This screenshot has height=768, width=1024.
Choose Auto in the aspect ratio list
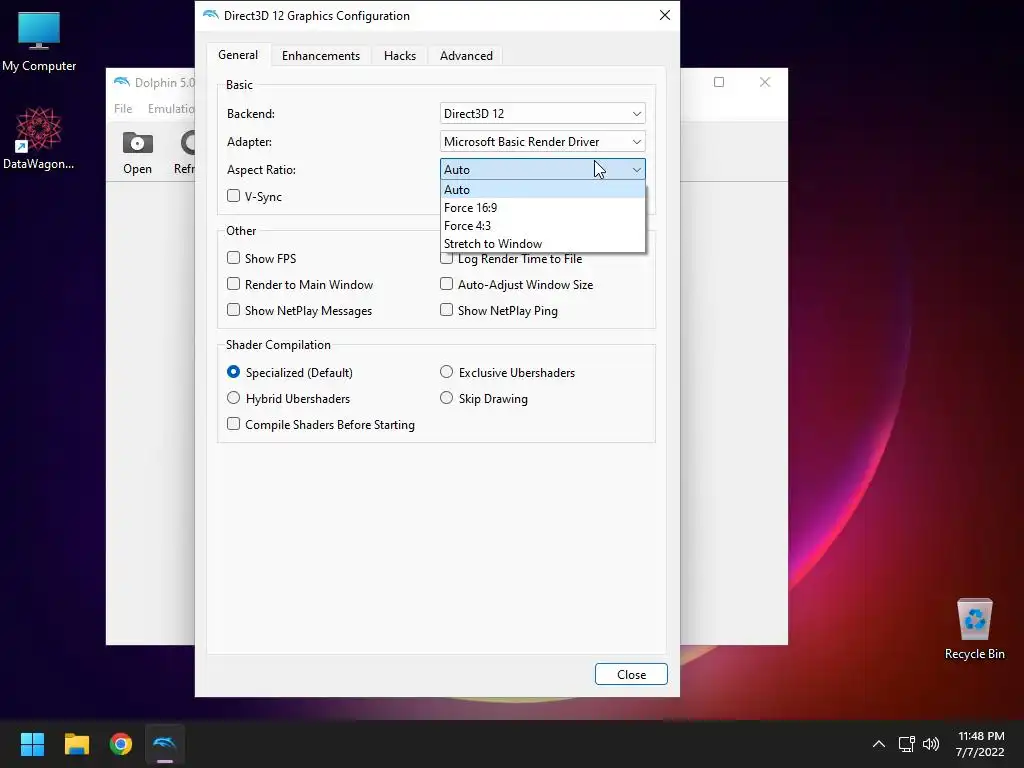pos(543,189)
